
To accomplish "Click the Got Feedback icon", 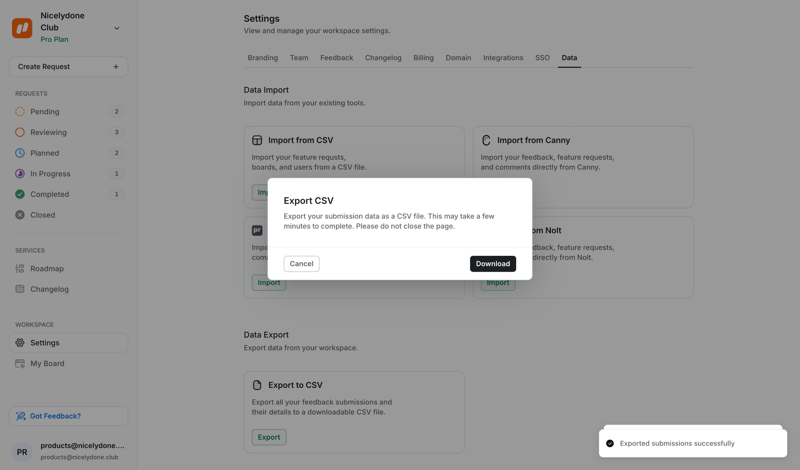I will pyautogui.click(x=20, y=416).
